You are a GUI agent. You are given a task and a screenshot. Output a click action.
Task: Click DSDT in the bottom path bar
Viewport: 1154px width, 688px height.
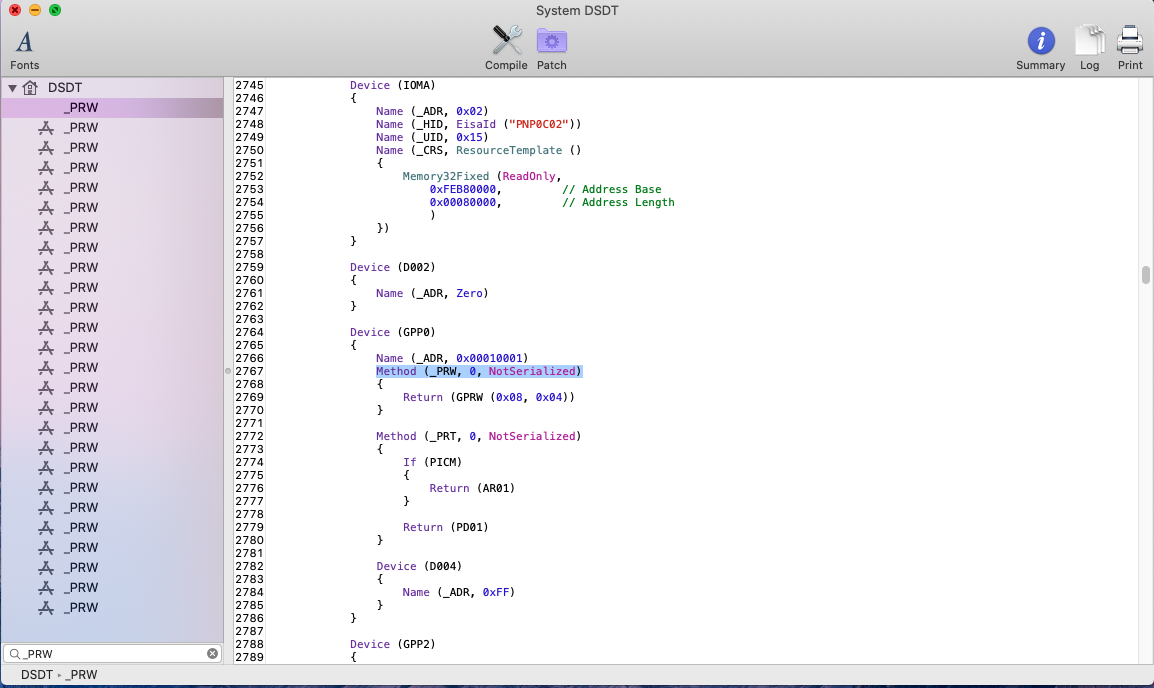coord(36,675)
